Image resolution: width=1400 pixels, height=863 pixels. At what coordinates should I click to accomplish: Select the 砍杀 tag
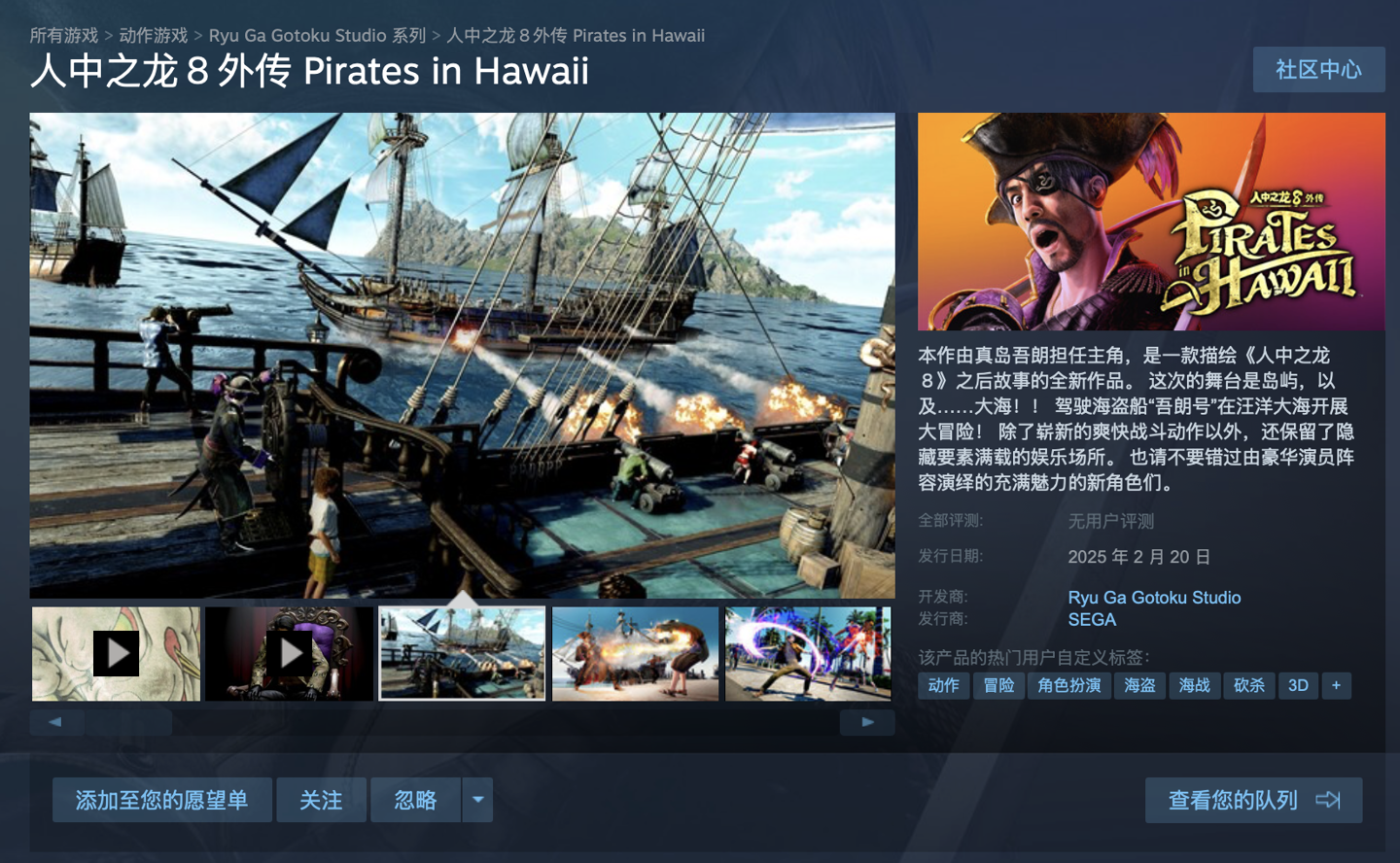point(1249,685)
